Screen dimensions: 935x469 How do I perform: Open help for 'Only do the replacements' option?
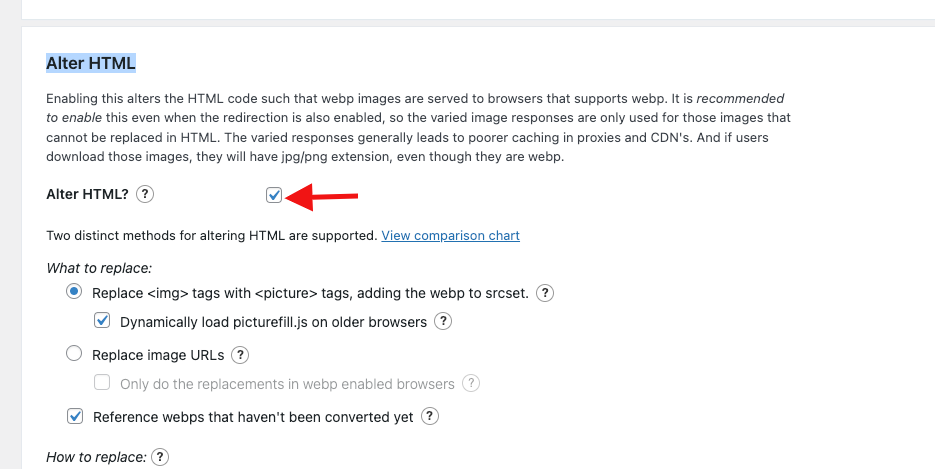tap(471, 383)
